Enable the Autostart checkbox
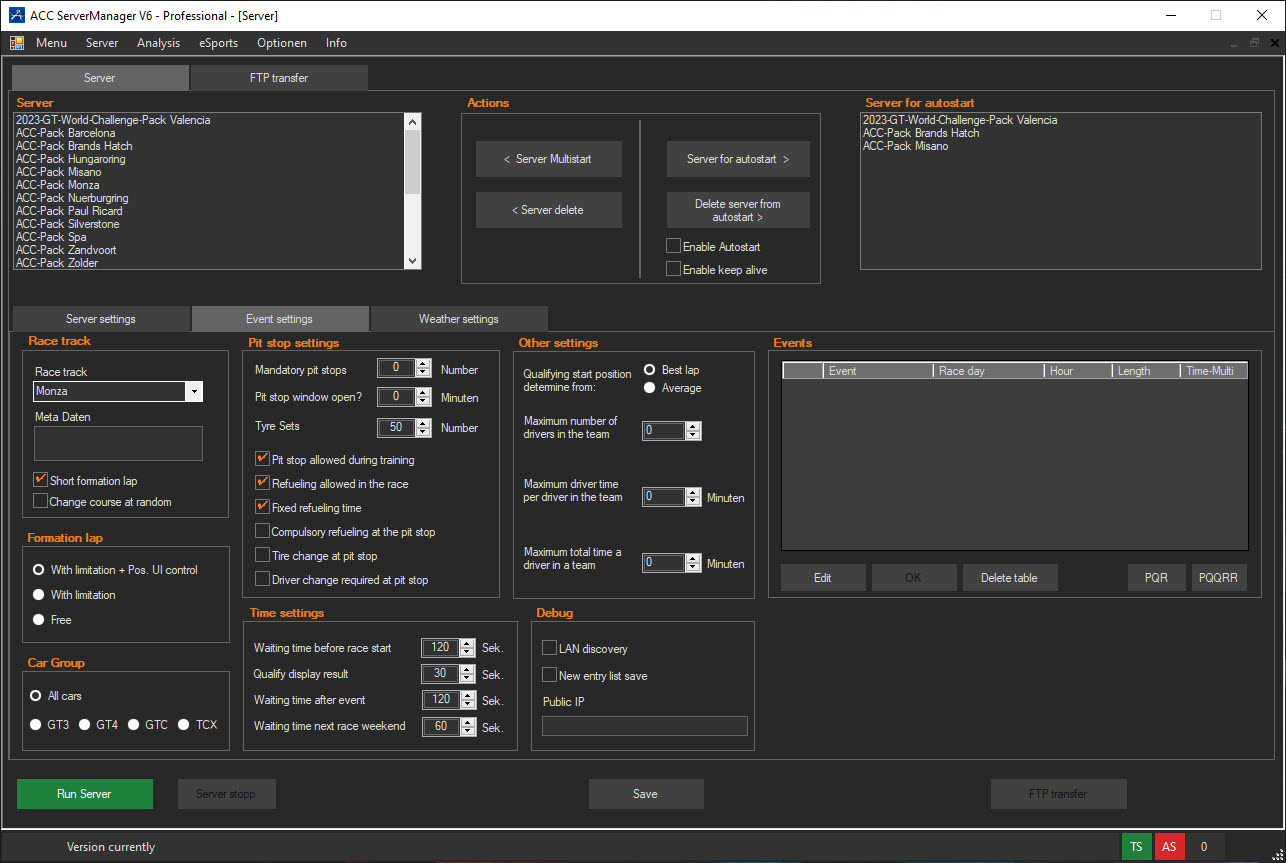Image resolution: width=1286 pixels, height=863 pixels. [x=674, y=246]
